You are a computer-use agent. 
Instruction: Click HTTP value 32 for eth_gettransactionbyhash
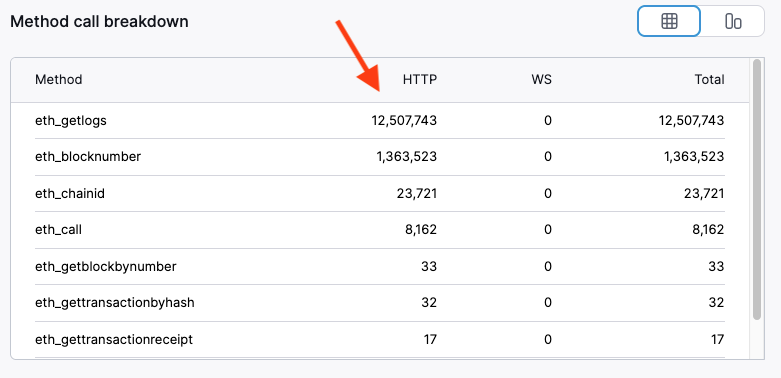429,303
